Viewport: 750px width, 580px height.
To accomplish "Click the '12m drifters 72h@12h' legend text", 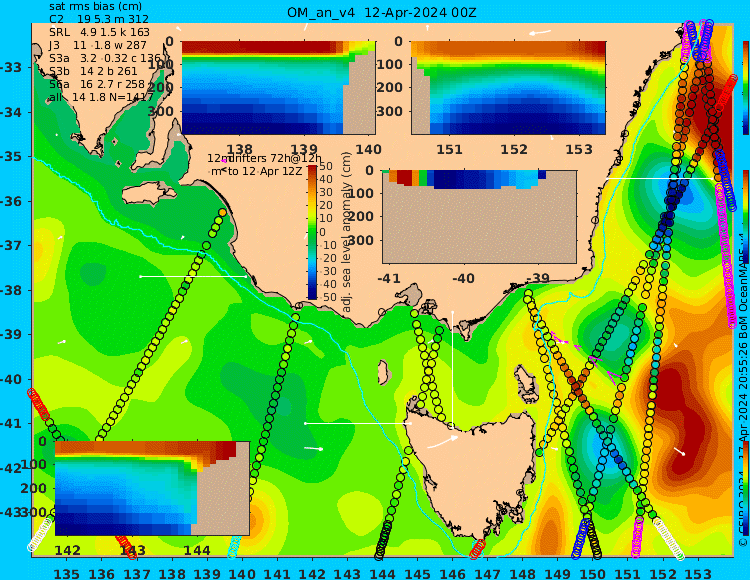I will click(x=265, y=158).
